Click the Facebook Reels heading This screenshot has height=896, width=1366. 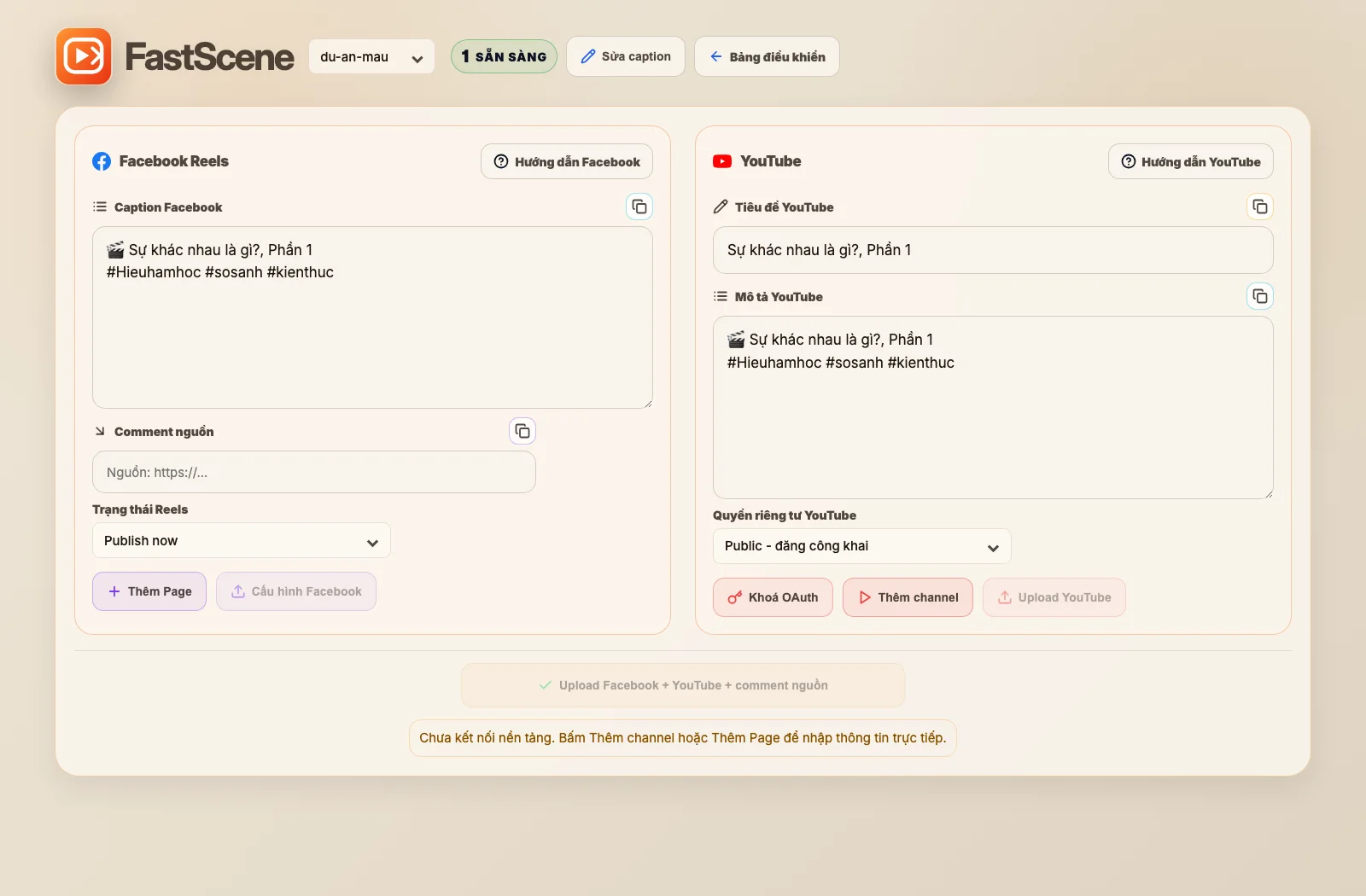point(174,161)
